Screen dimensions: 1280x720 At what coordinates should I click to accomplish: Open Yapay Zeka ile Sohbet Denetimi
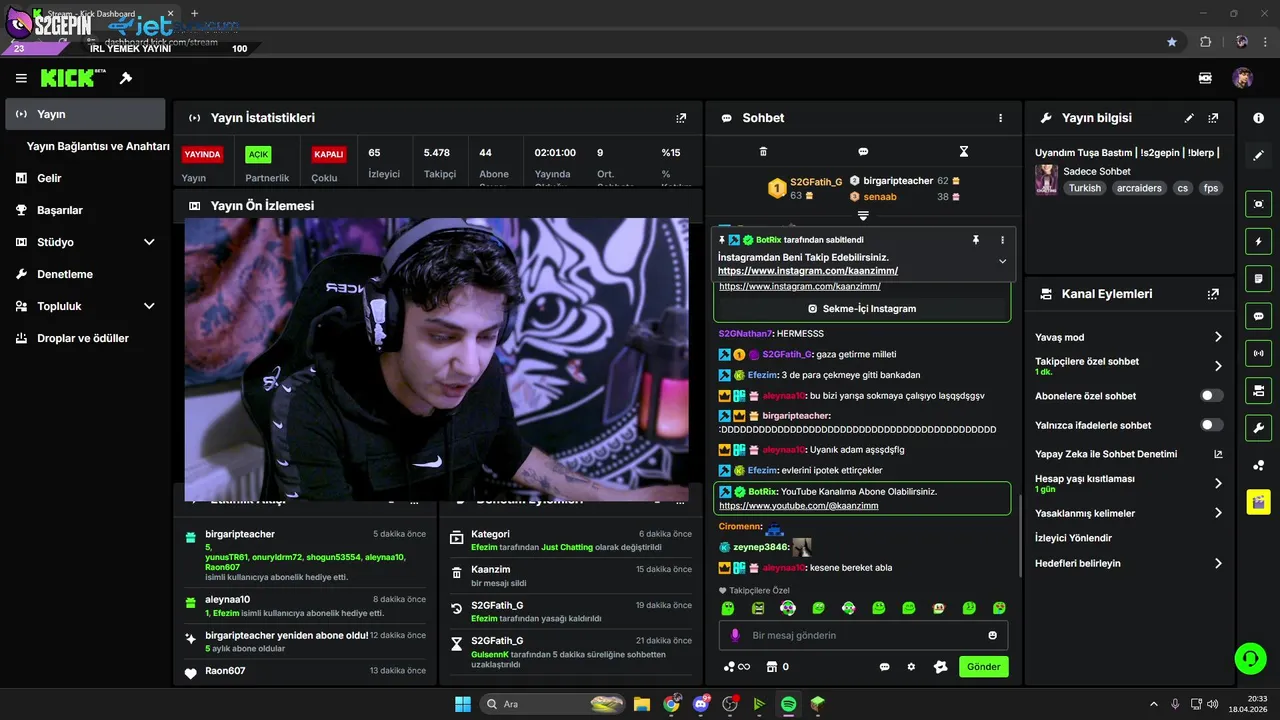click(1129, 454)
